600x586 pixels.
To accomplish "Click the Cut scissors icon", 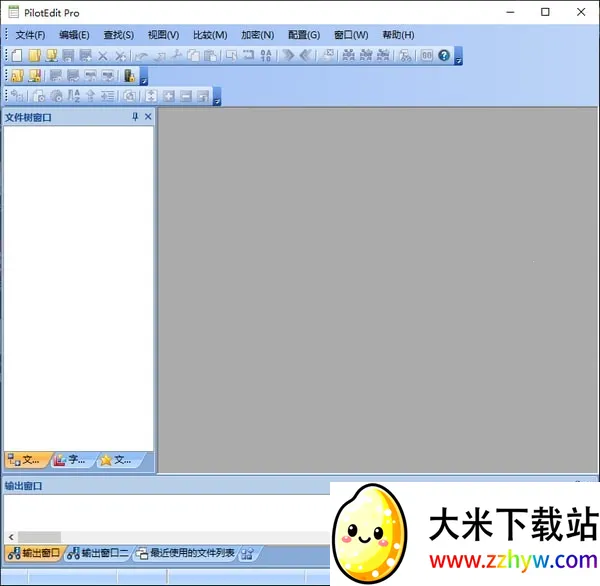I will 176,55.
